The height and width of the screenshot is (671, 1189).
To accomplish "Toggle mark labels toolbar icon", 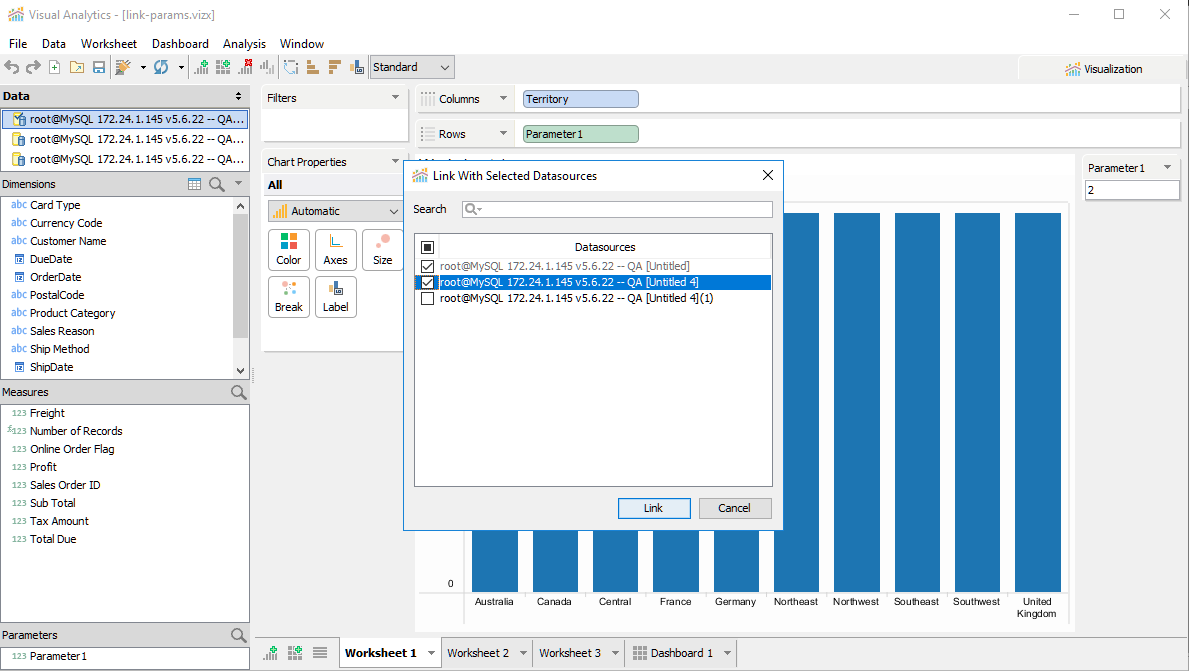I will 357,67.
